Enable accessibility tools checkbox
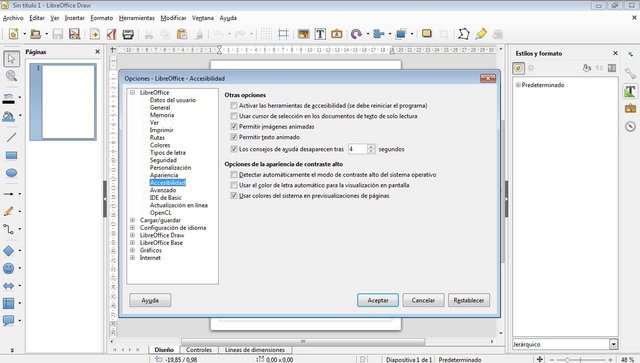Viewport: 640px width, 363px height. 234,105
